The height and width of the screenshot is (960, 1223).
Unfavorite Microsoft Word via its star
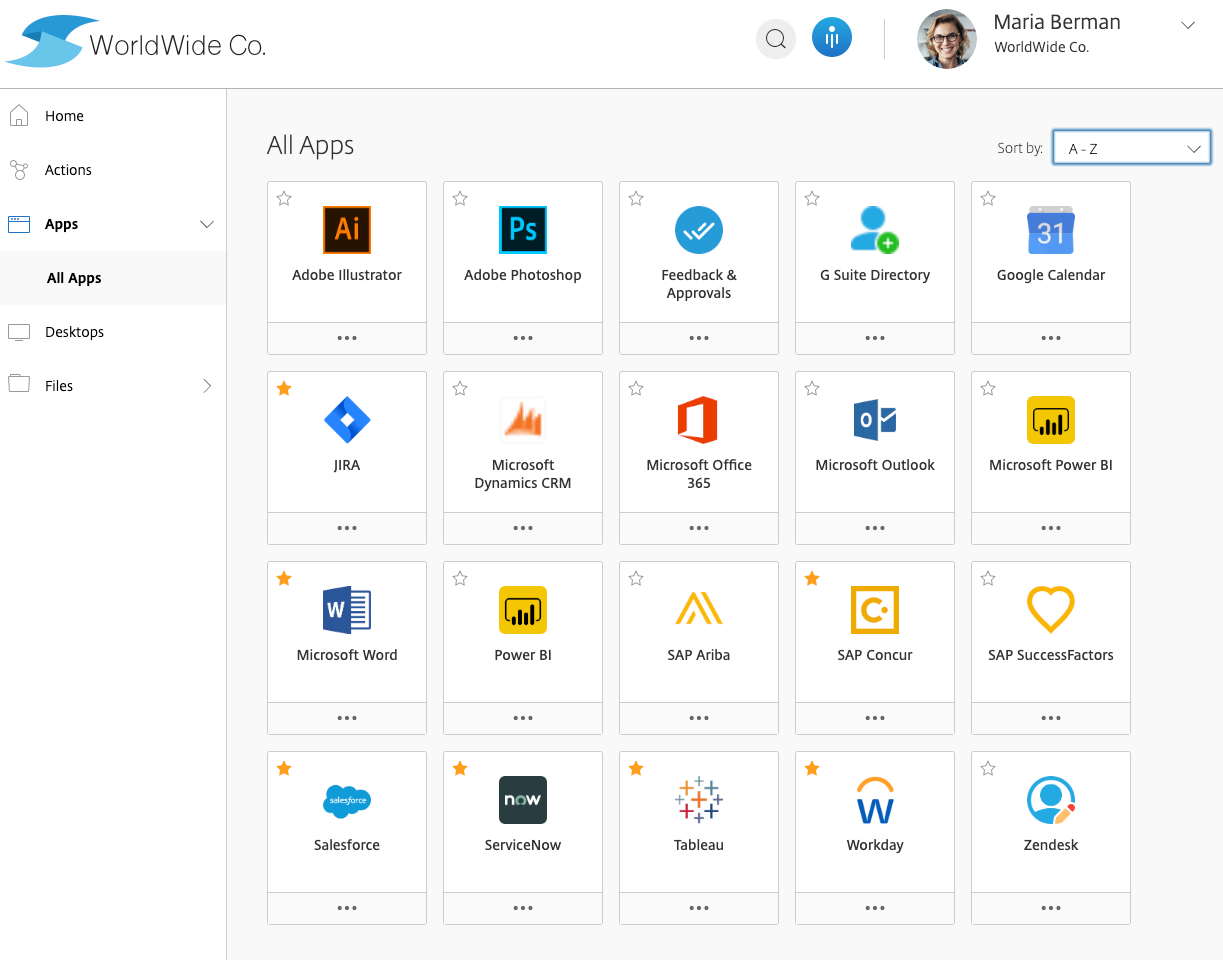click(x=284, y=578)
